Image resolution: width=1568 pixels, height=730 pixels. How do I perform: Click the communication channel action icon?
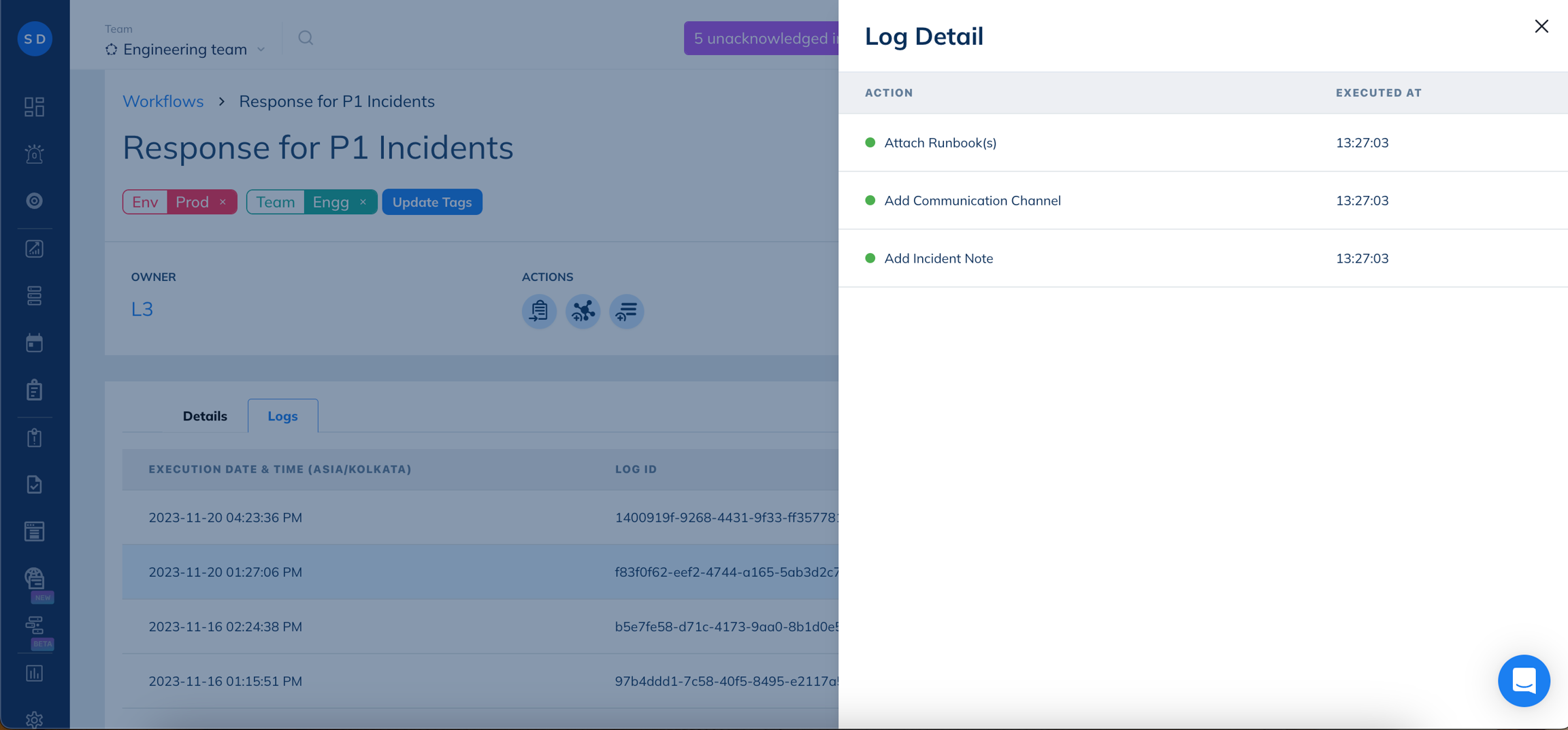[x=583, y=311]
